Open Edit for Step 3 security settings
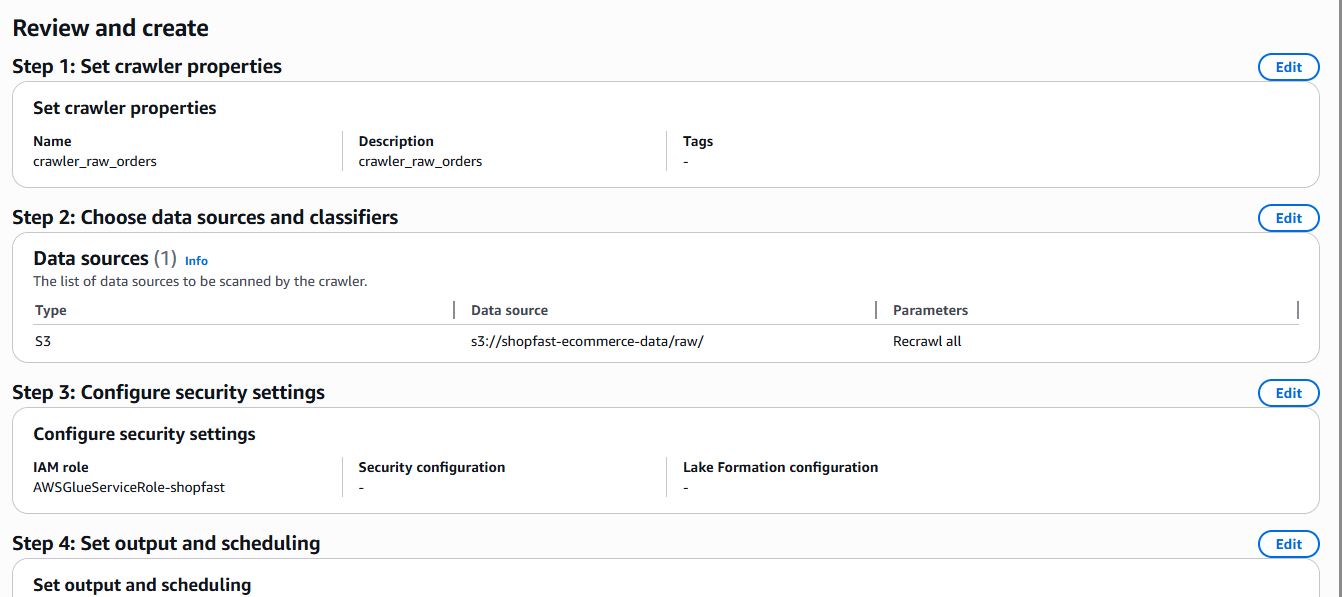This screenshot has width=1342, height=597. [1288, 393]
